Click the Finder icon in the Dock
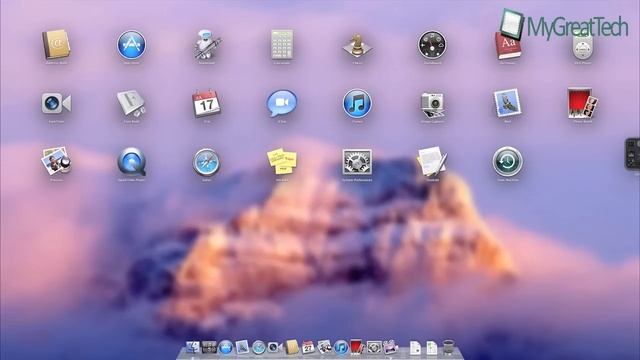Image resolution: width=640 pixels, height=360 pixels. [193, 347]
